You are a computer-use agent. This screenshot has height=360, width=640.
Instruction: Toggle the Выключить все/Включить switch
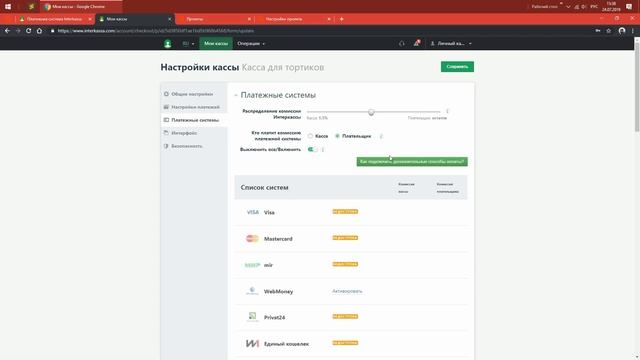tap(313, 149)
